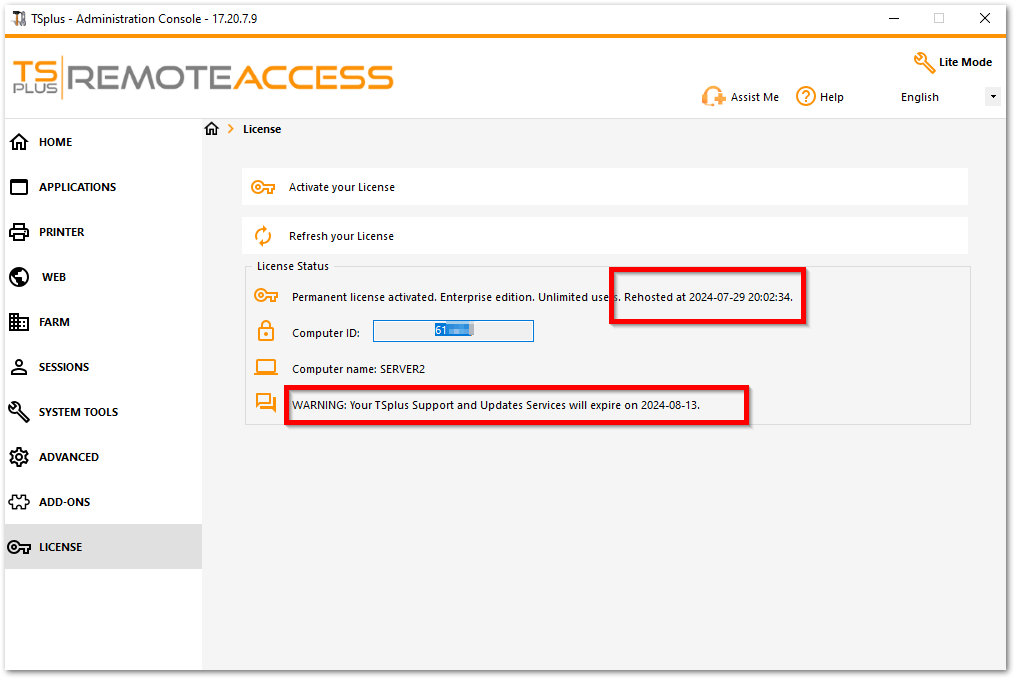Viewport: 1015px width, 679px height.
Task: Click the breadcrumb home icon
Action: [x=211, y=129]
